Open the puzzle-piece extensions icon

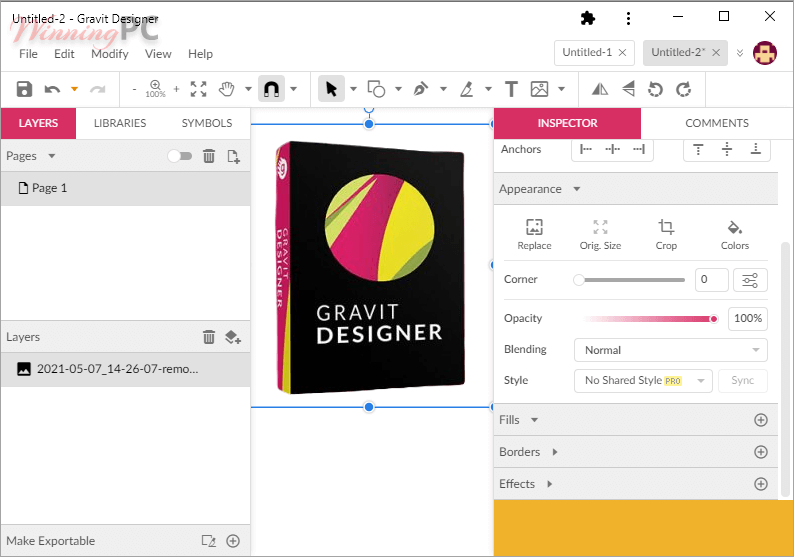[x=587, y=18]
